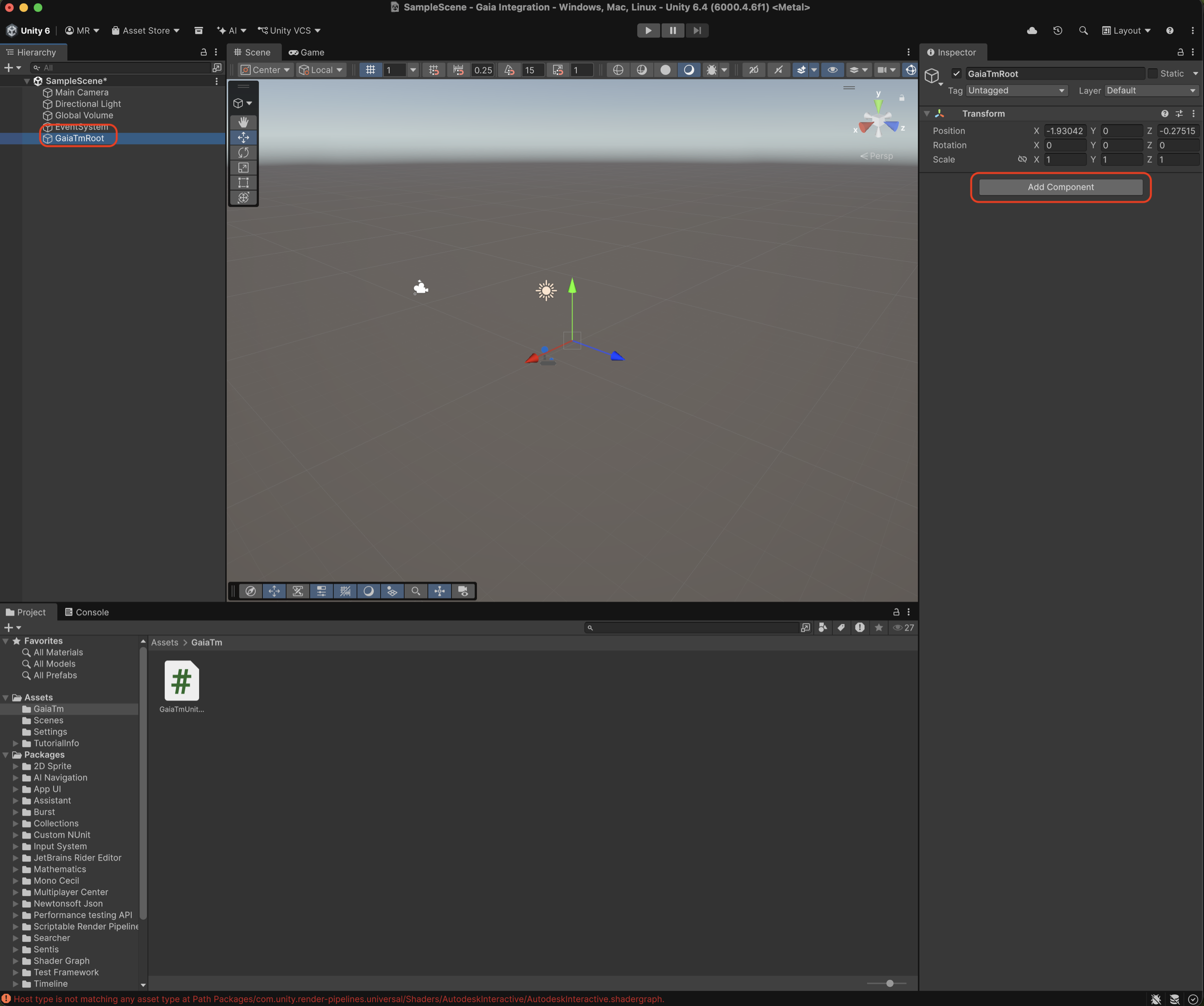Viewport: 1204px width, 1006px height.
Task: Toggle grid snapping button
Action: [x=434, y=70]
